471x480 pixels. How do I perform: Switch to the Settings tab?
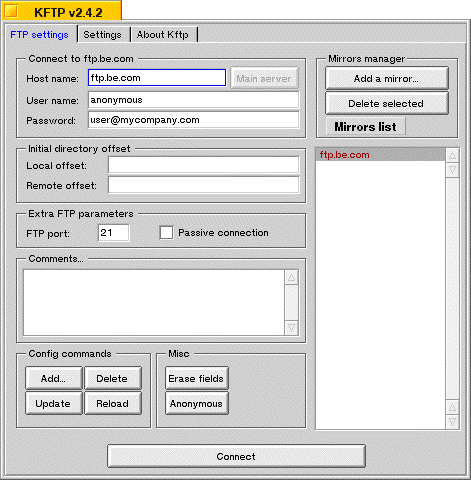(x=102, y=35)
